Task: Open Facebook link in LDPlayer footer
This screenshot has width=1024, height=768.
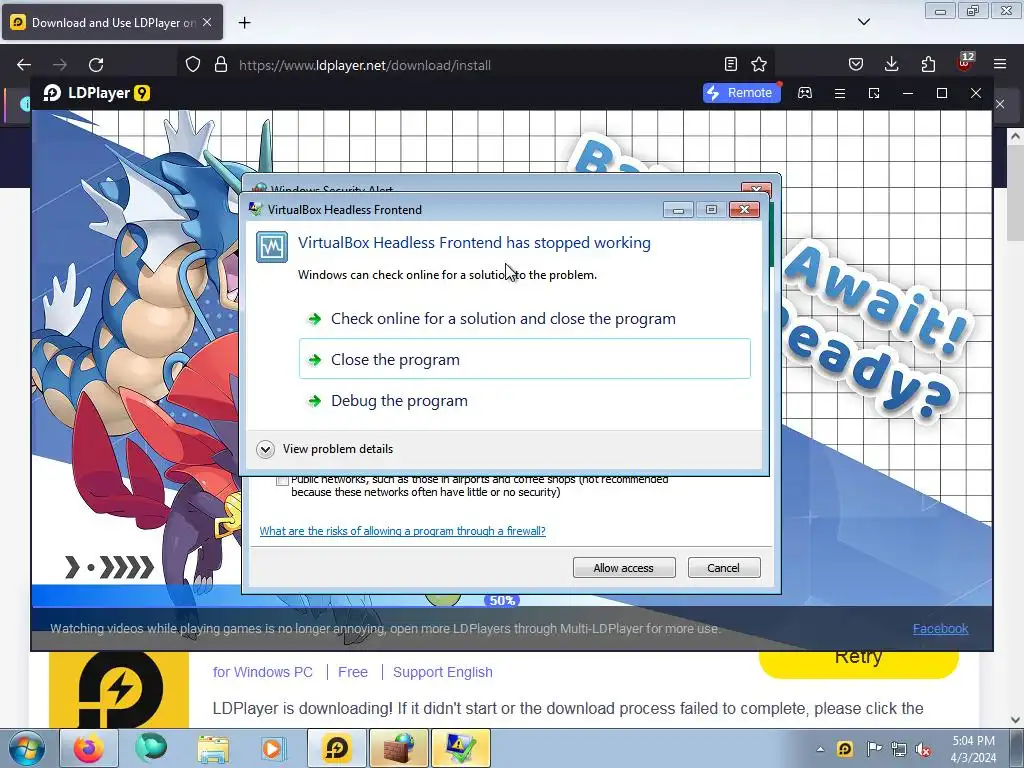Action: click(x=940, y=628)
